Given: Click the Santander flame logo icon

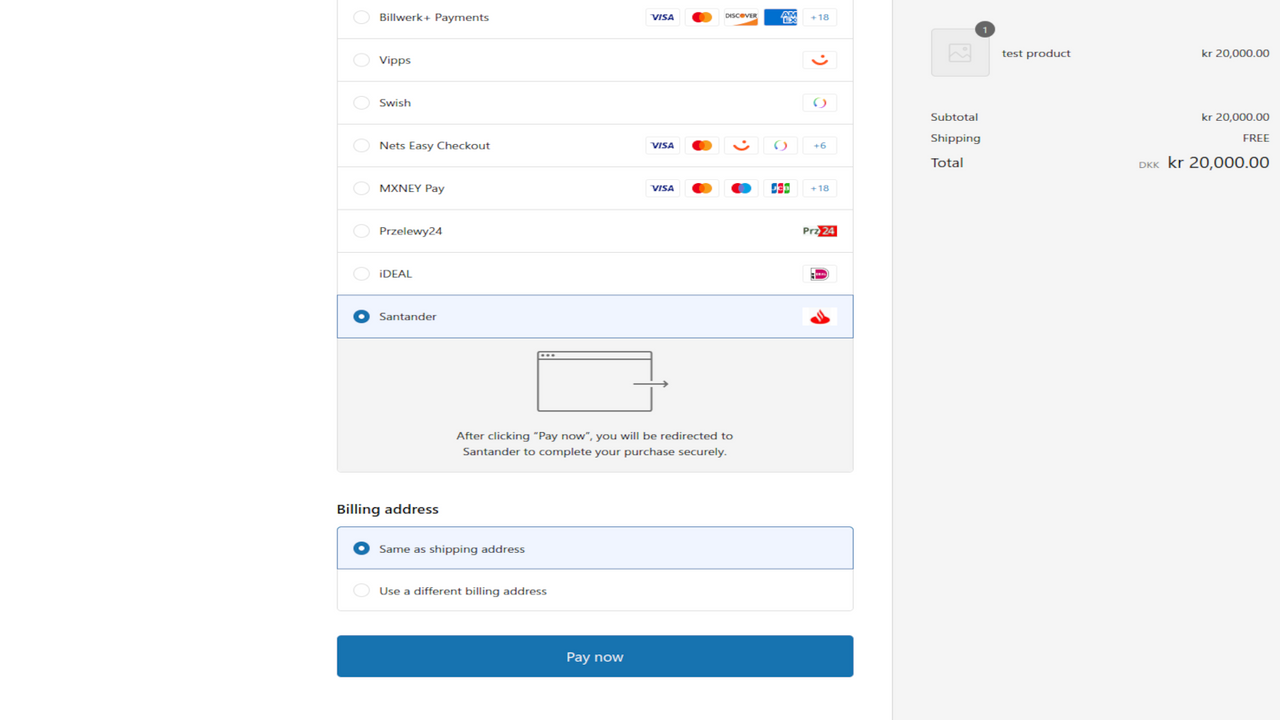Looking at the screenshot, I should coord(820,317).
